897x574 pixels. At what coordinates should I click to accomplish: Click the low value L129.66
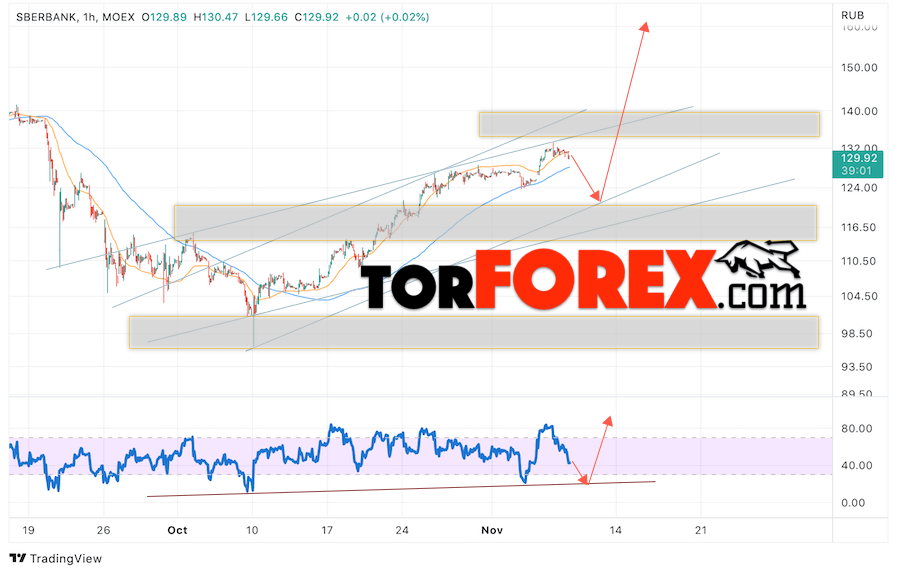click(x=266, y=17)
